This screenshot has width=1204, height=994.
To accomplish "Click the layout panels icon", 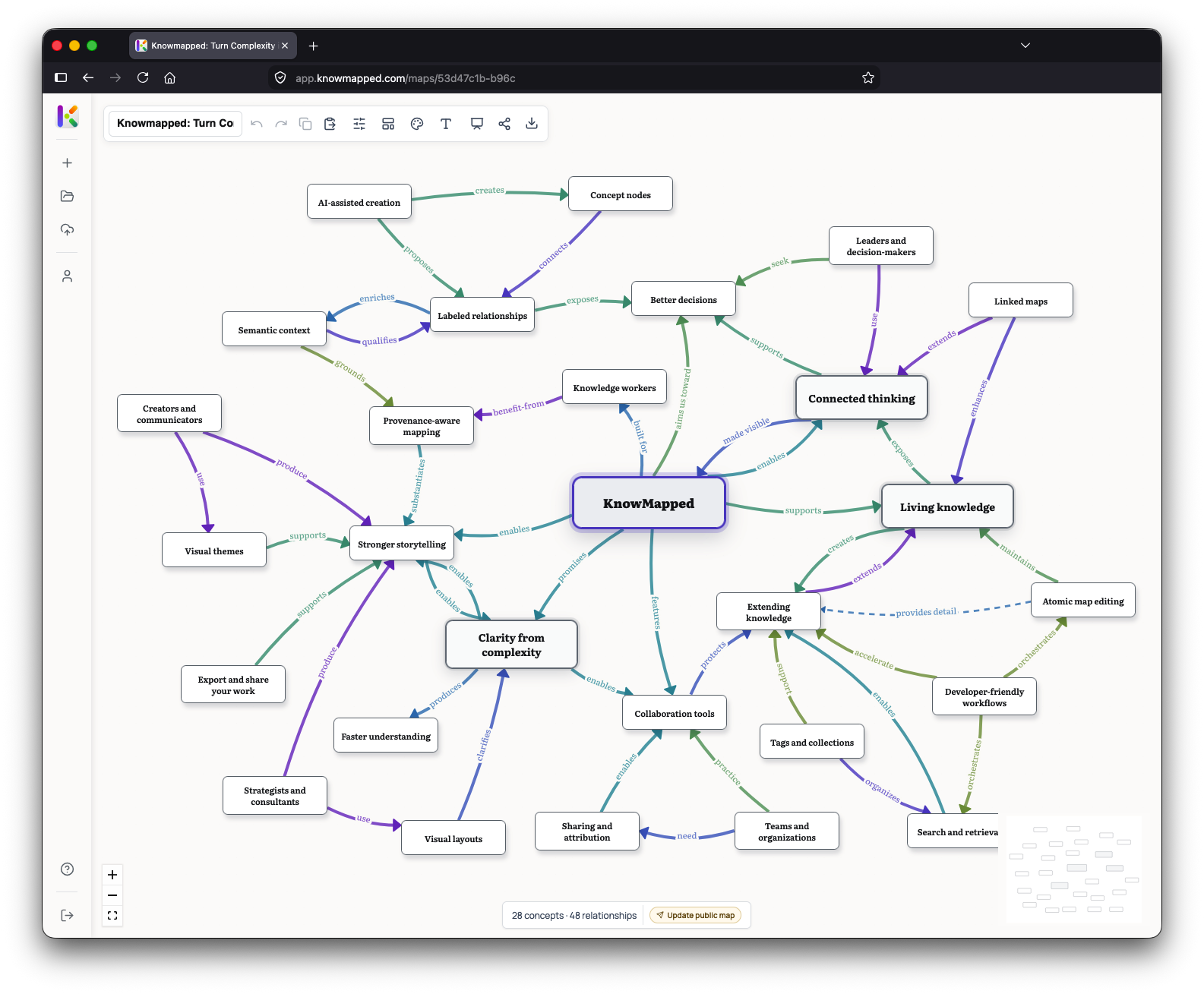I will [x=388, y=124].
